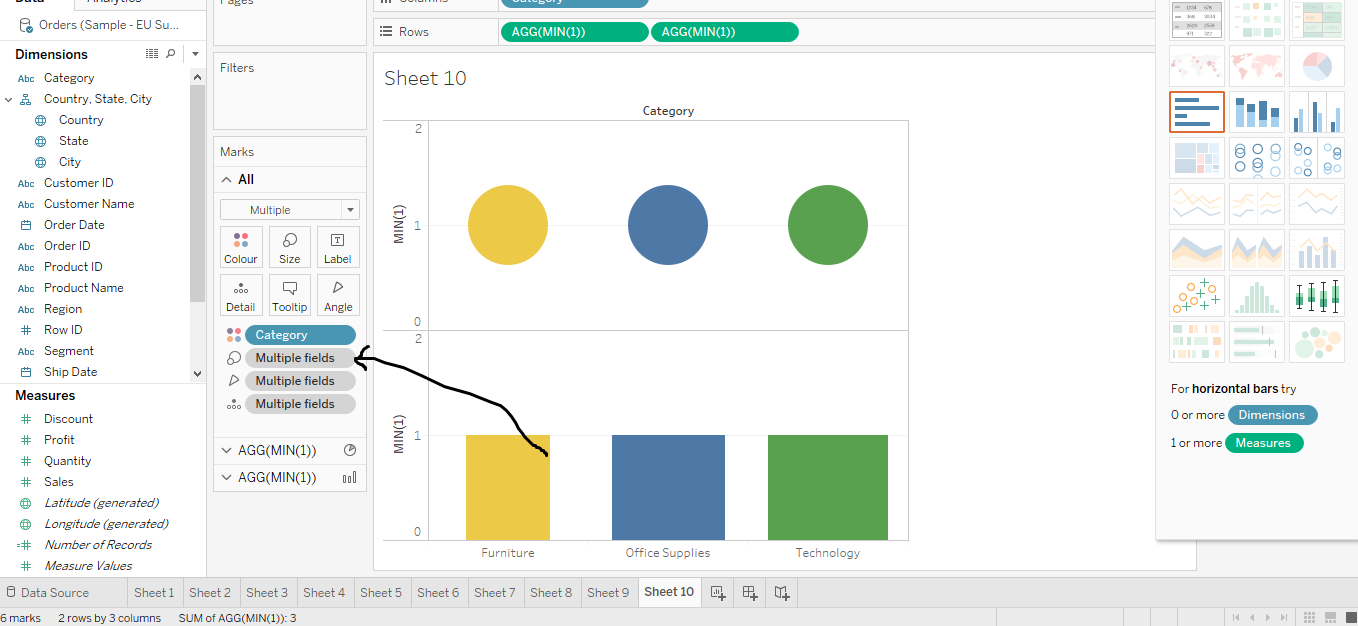Viewport: 1358px width, 626px height.
Task: Show tabs view icon in status bar
Action: pos(1349,618)
